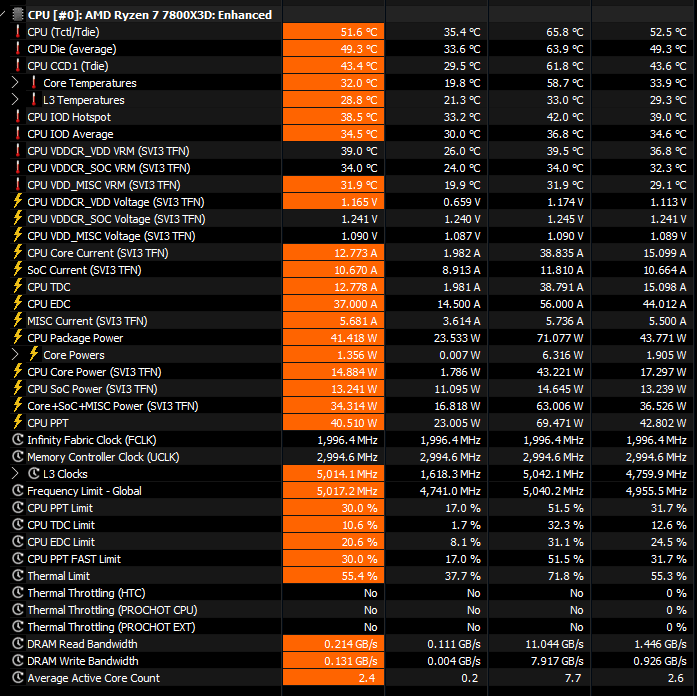The image size is (697, 696).
Task: Select the Thermal Throttling (HTC) row
Action: pos(86,593)
